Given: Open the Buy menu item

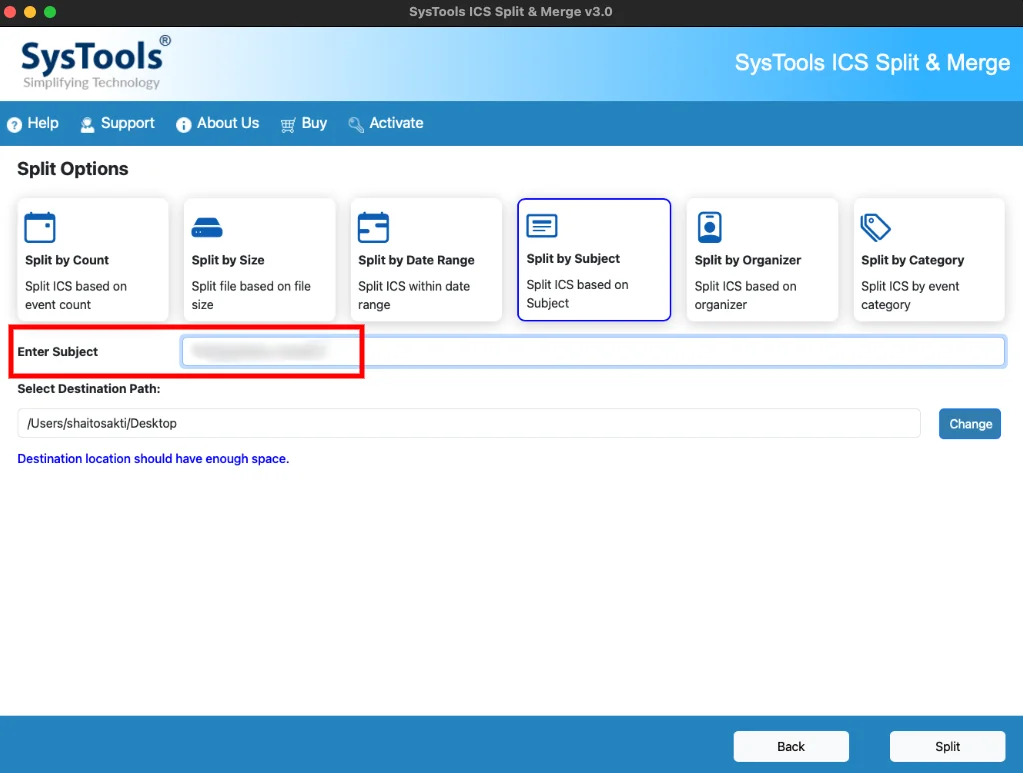Looking at the screenshot, I should pos(303,123).
